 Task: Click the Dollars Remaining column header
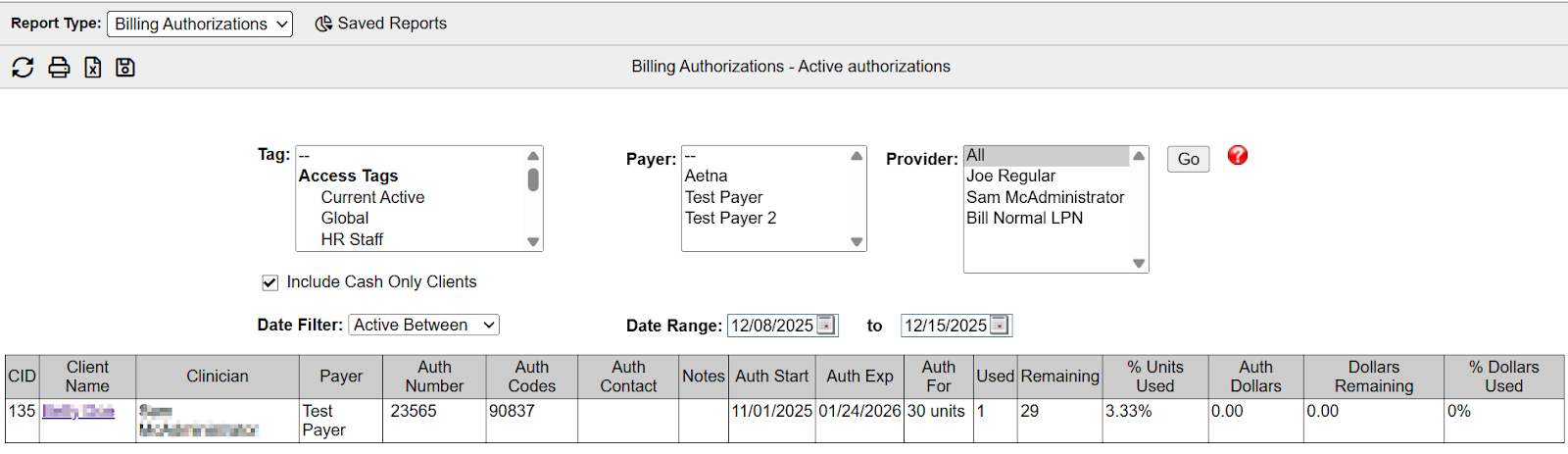1374,377
